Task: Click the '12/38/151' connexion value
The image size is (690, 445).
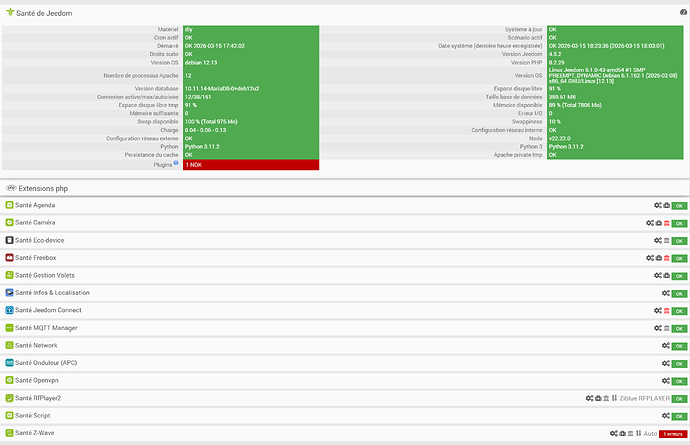Action: pos(198,97)
